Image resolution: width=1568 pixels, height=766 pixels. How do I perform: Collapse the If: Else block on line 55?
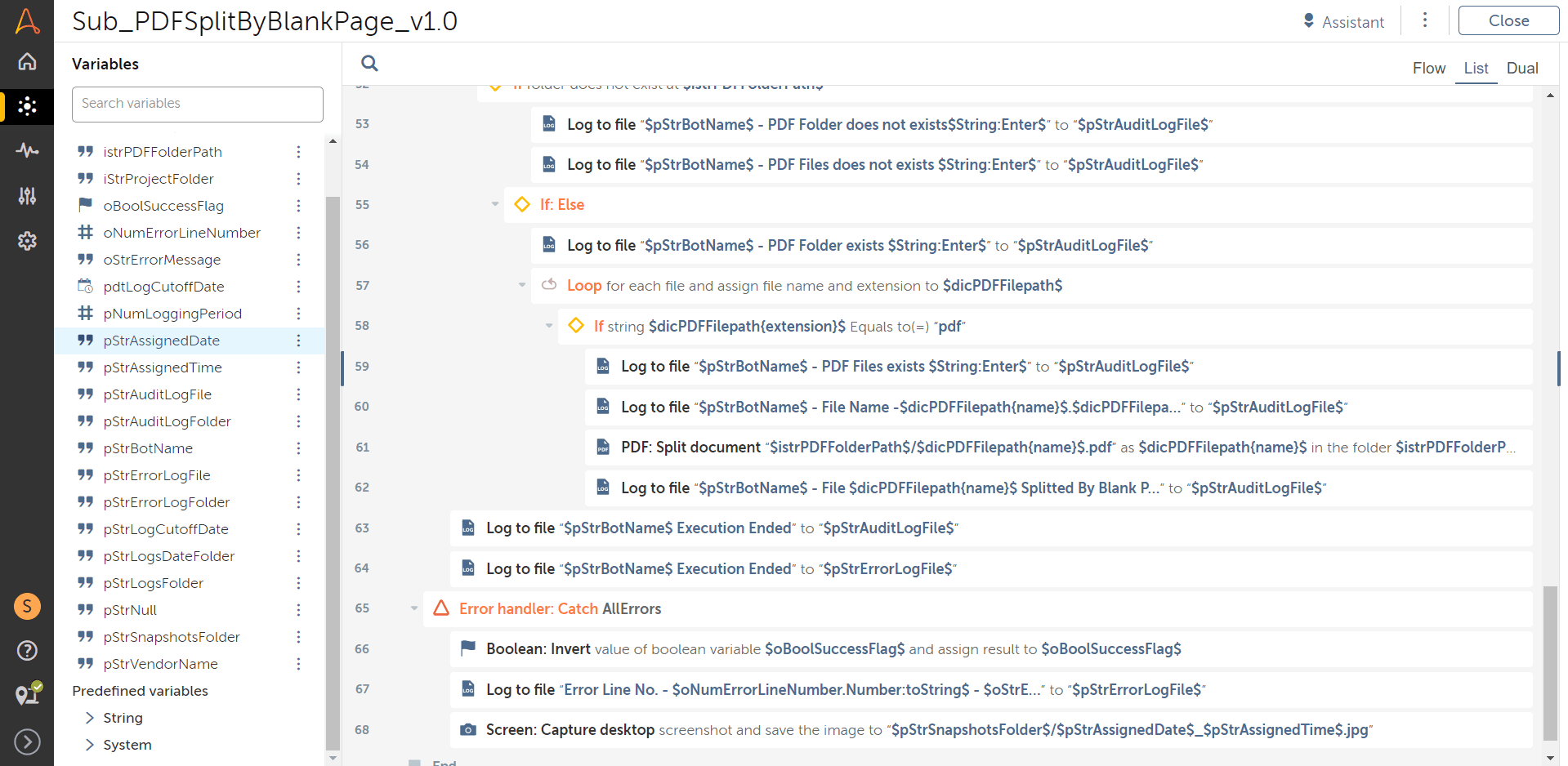(x=495, y=204)
